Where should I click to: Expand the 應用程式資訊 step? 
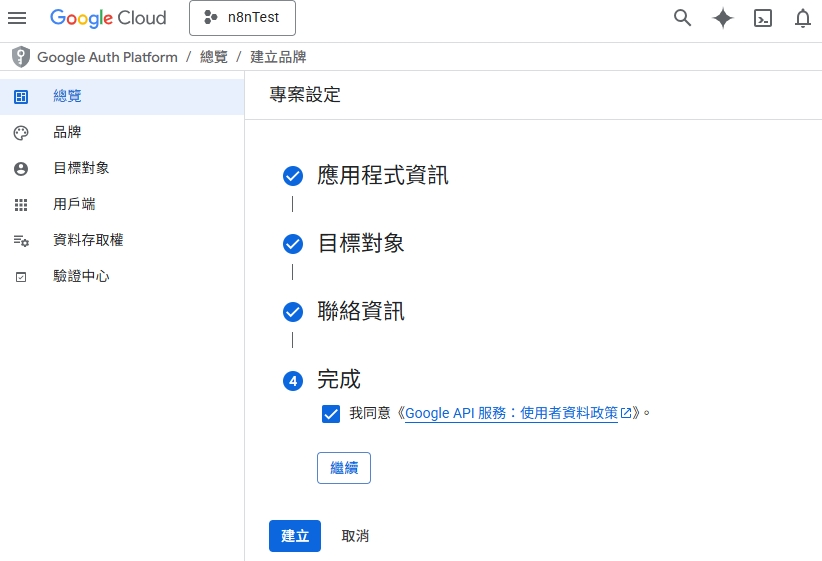[383, 175]
